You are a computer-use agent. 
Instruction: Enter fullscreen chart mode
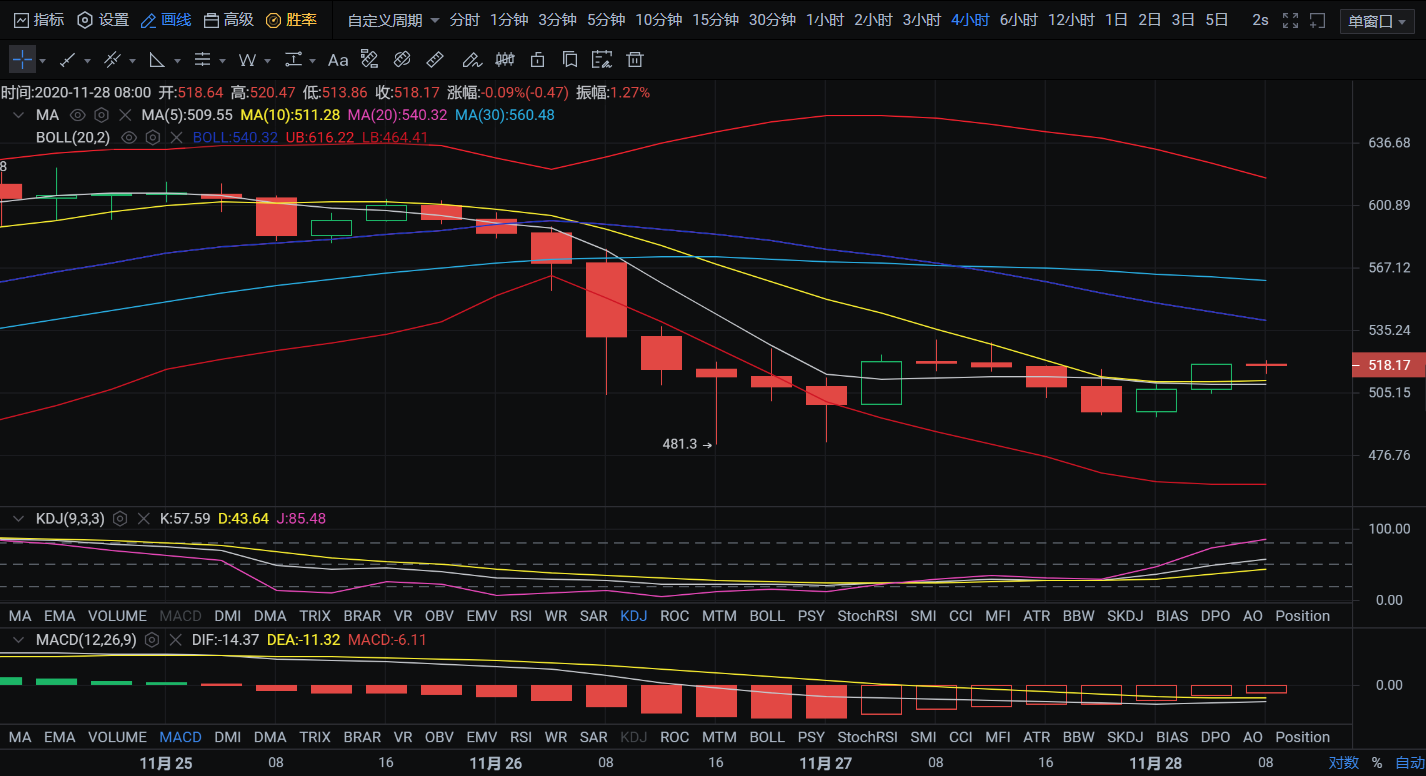pyautogui.click(x=1290, y=21)
